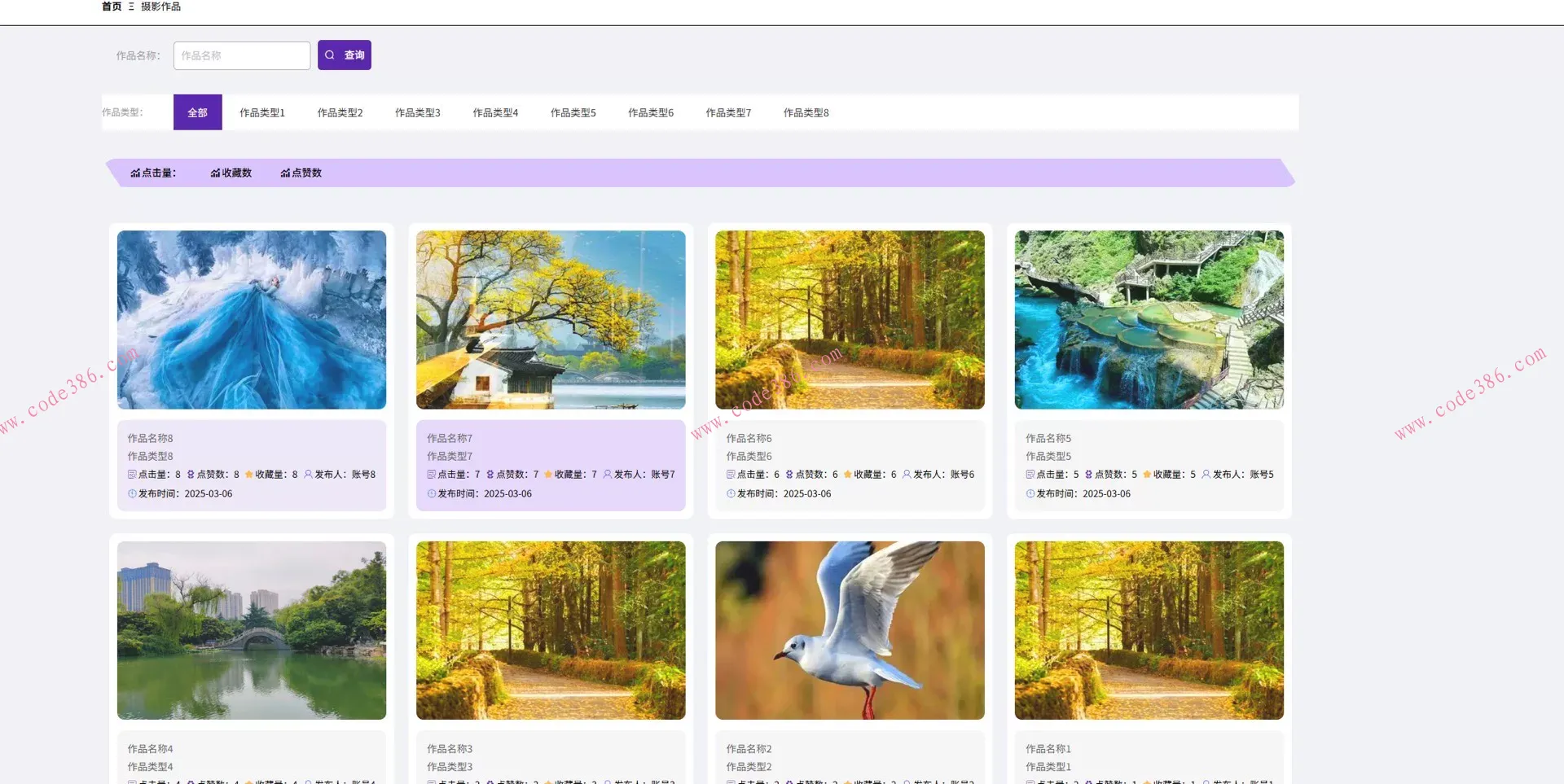Focus the 作品名称 search input field
This screenshot has width=1564, height=784.
241,56
